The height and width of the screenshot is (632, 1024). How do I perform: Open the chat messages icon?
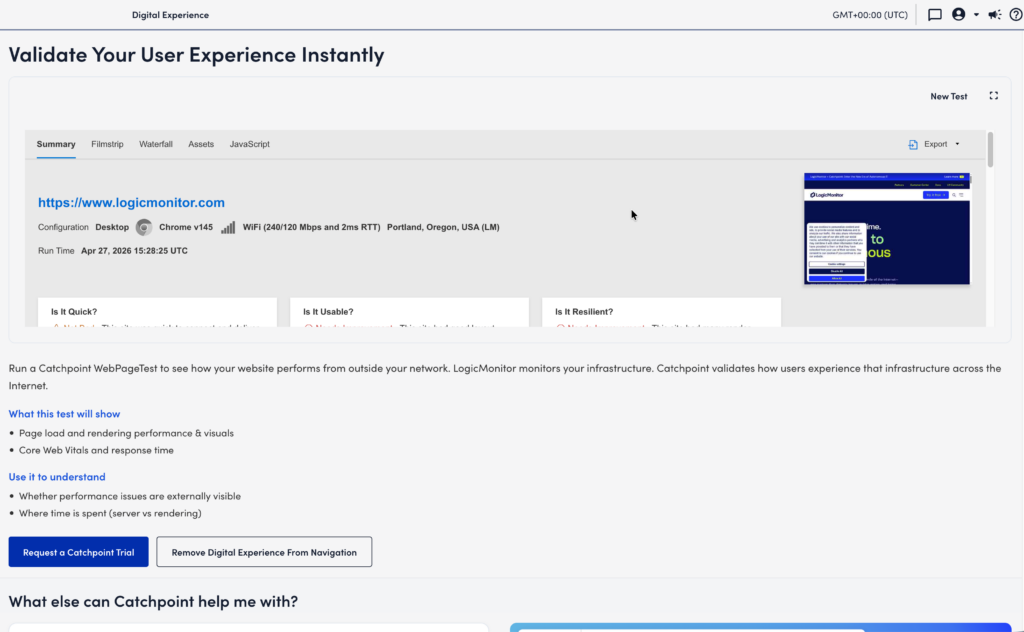(935, 14)
